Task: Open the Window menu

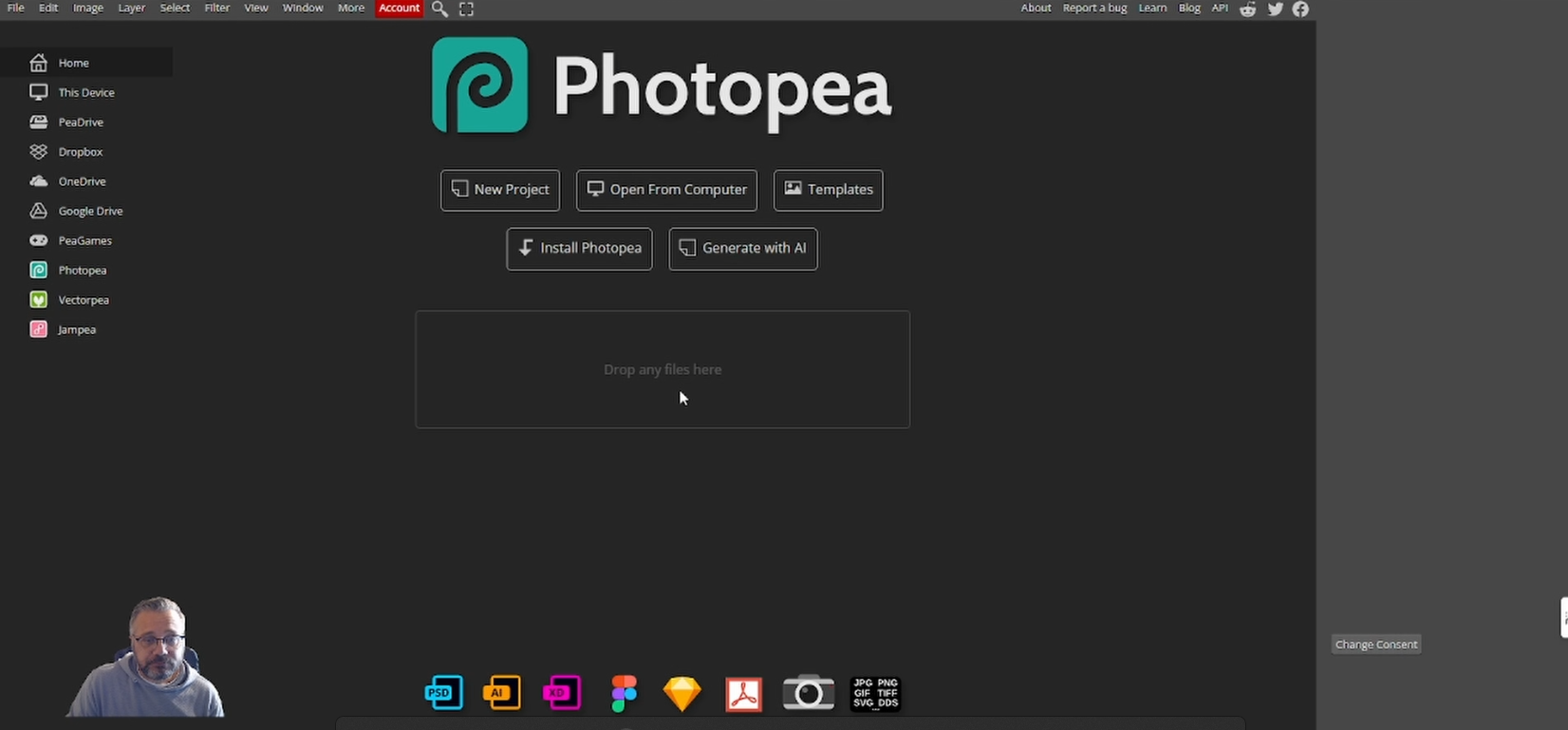Action: click(x=303, y=8)
